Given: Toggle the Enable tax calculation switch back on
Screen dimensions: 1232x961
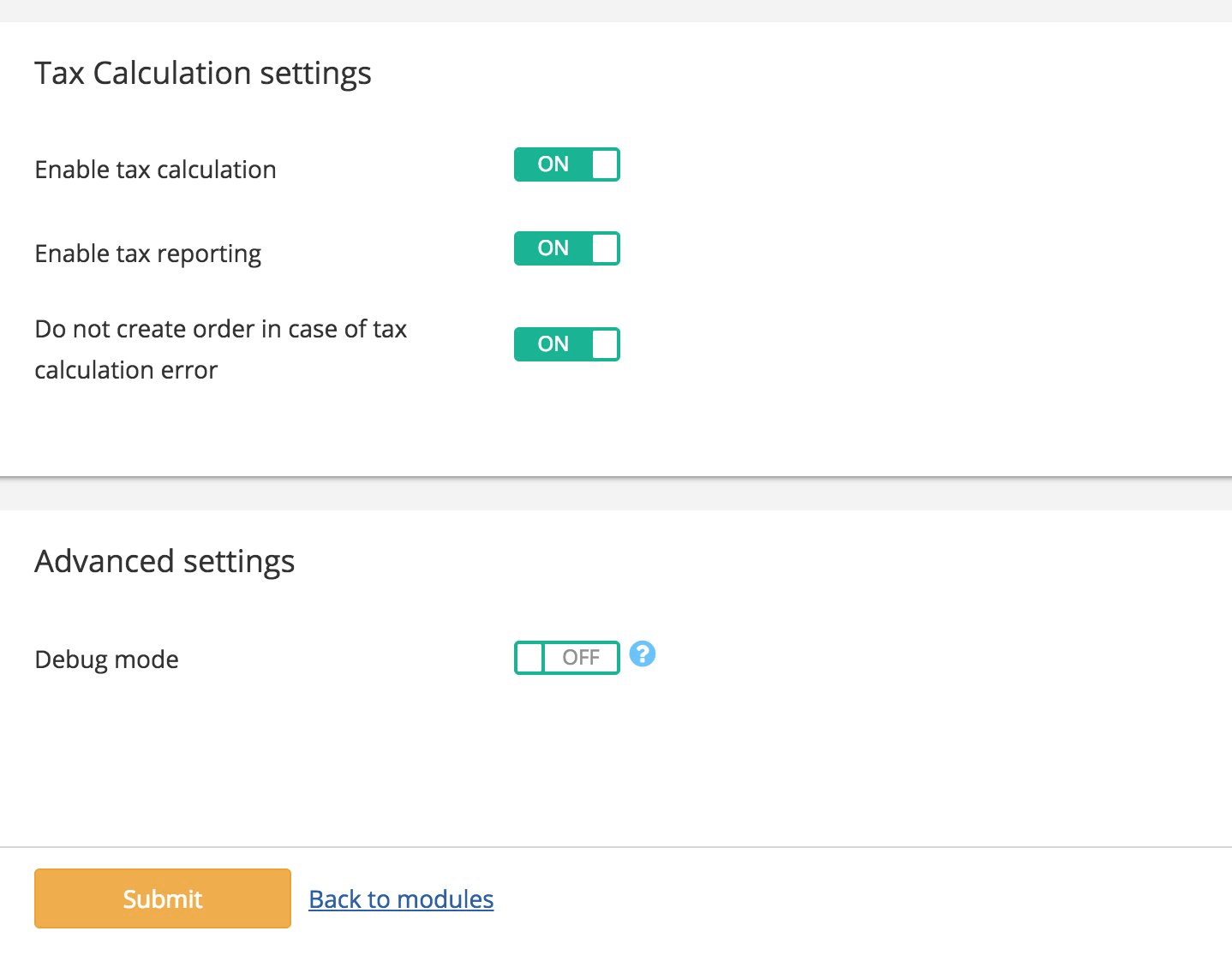Looking at the screenshot, I should pyautogui.click(x=566, y=164).
